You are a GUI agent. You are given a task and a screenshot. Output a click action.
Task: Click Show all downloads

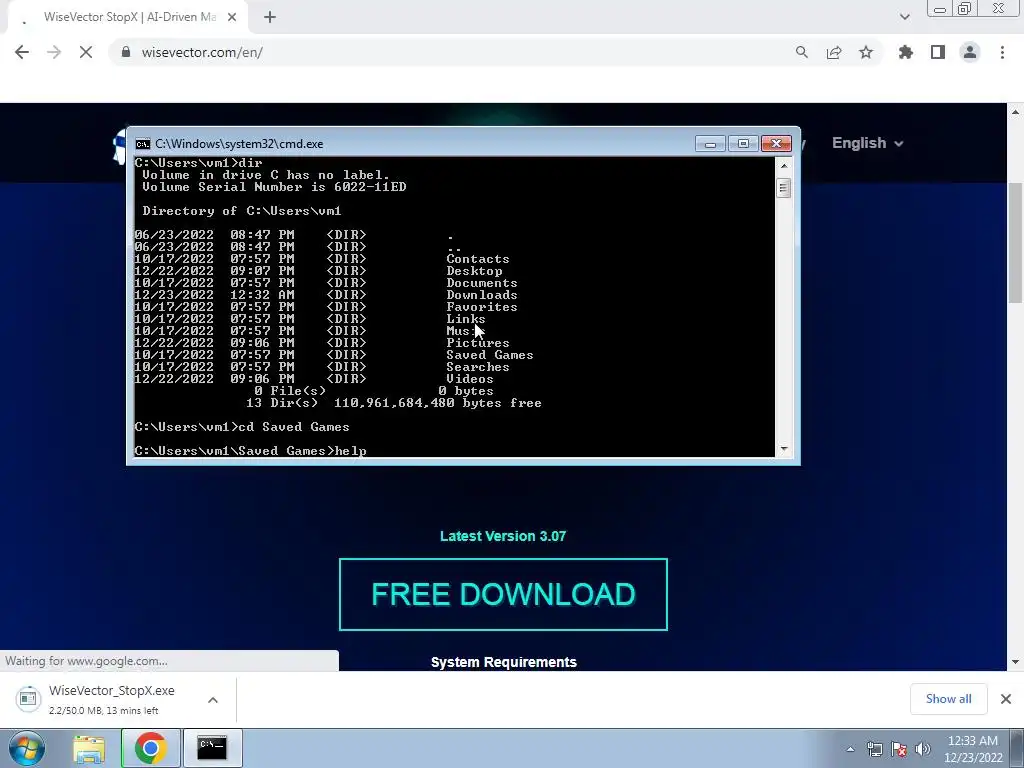[948, 699]
